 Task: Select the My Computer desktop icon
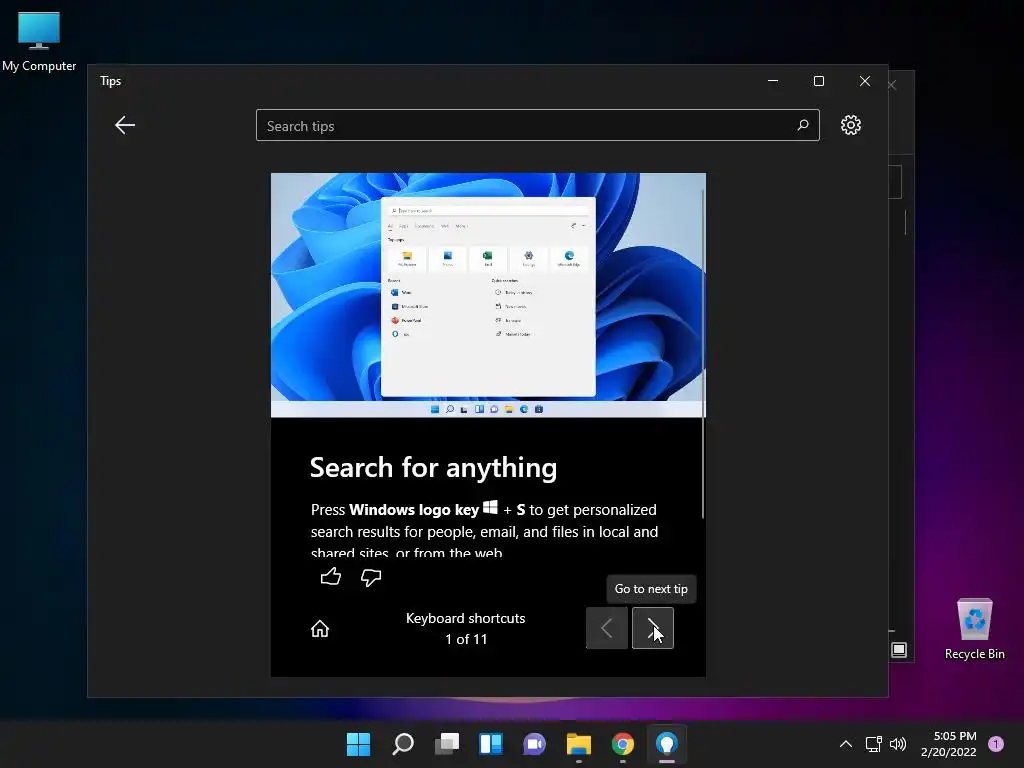click(x=39, y=41)
